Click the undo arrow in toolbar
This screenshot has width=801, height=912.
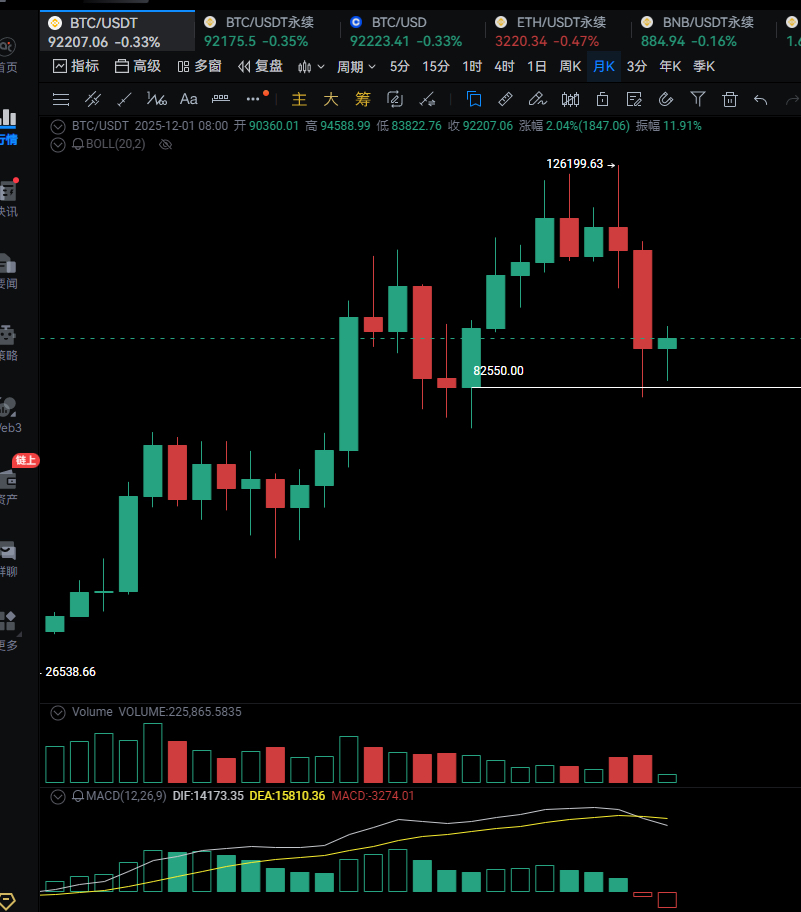click(x=761, y=99)
